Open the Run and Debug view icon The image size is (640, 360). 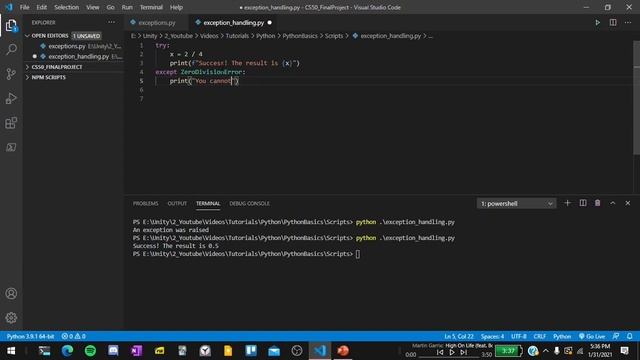point(11,98)
